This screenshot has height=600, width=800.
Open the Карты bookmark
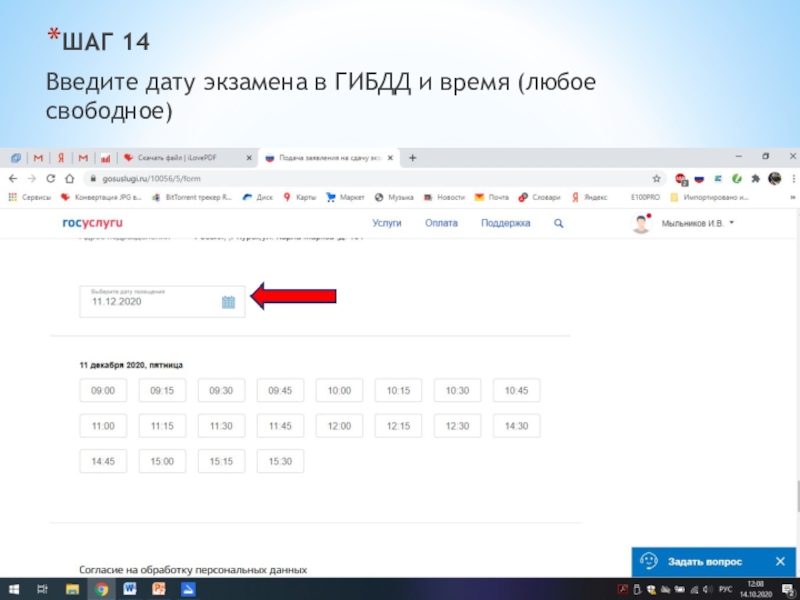pyautogui.click(x=301, y=197)
